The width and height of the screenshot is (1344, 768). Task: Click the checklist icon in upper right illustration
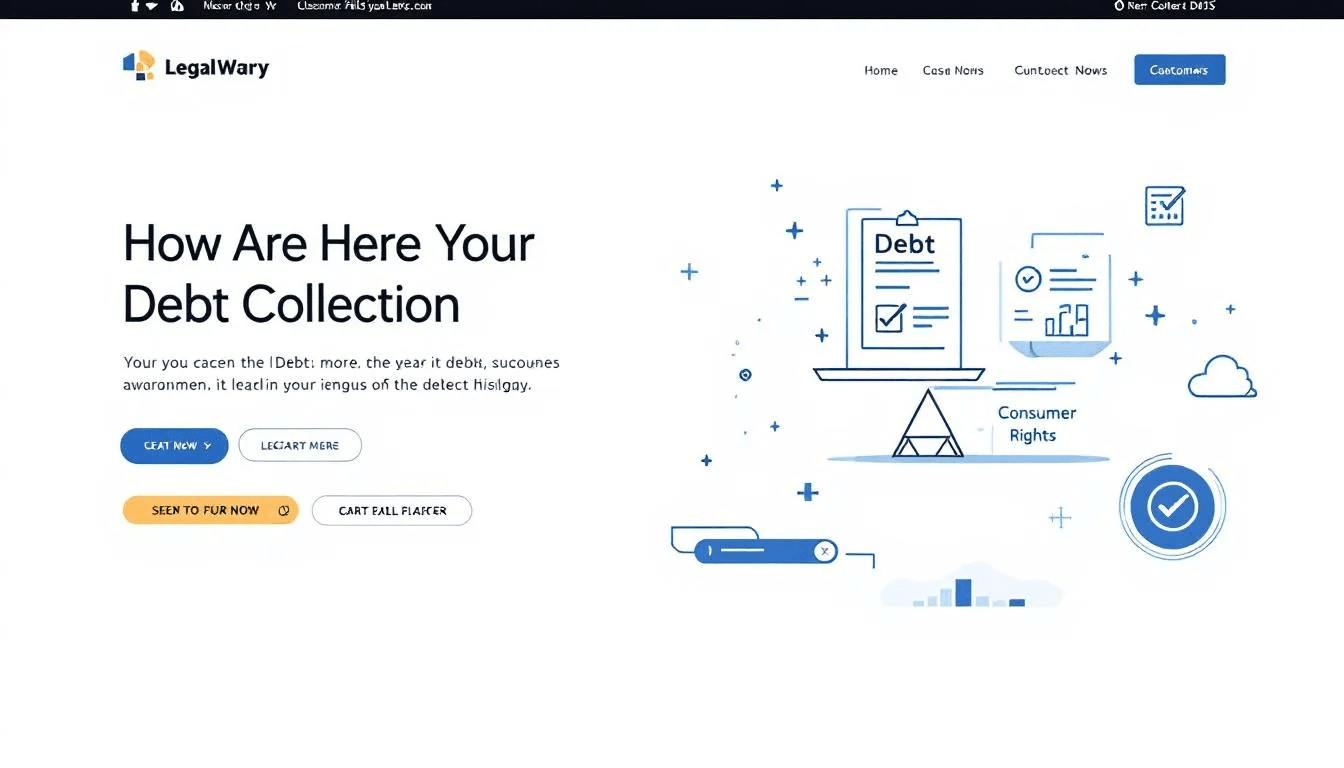(x=1164, y=205)
